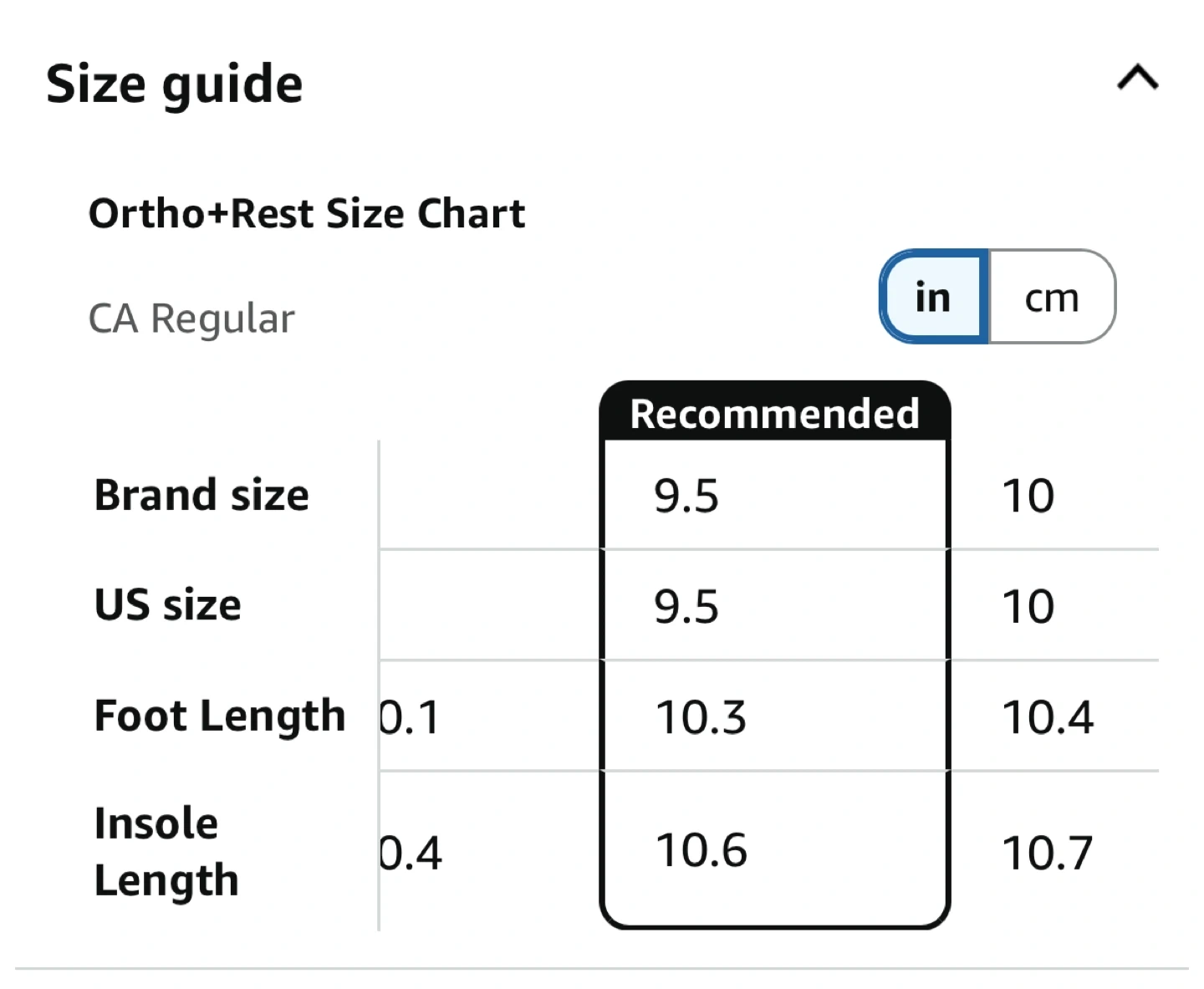Click Foot Length 10.4 value

click(x=1047, y=717)
